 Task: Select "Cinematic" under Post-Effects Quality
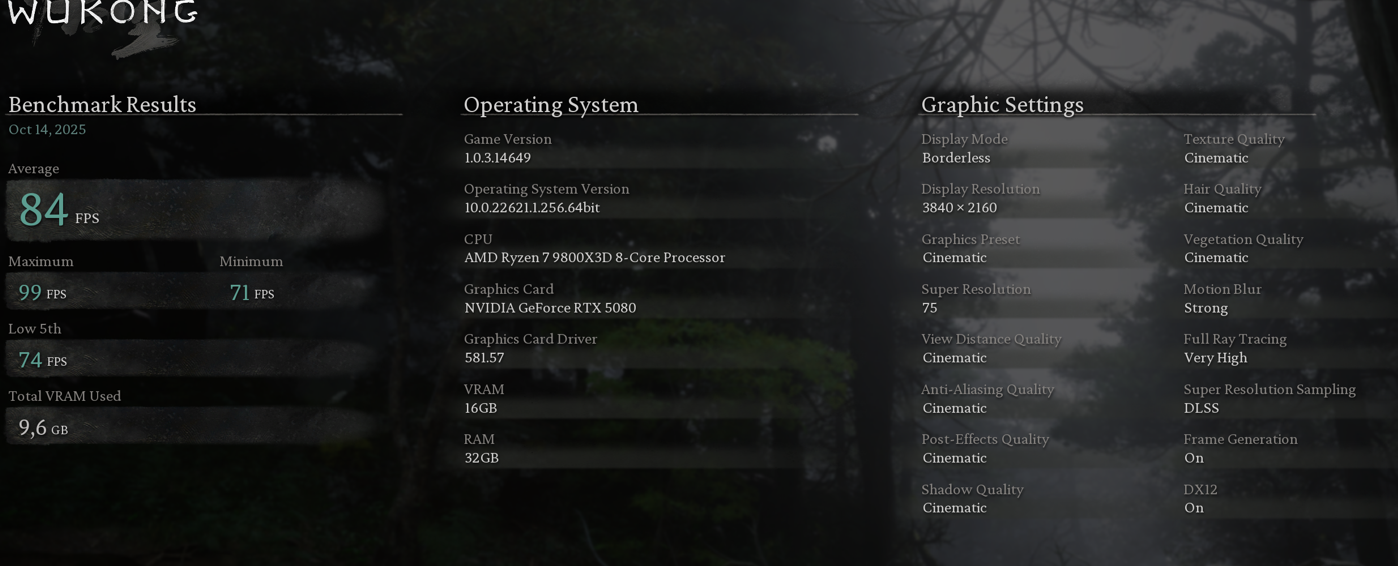coord(954,458)
